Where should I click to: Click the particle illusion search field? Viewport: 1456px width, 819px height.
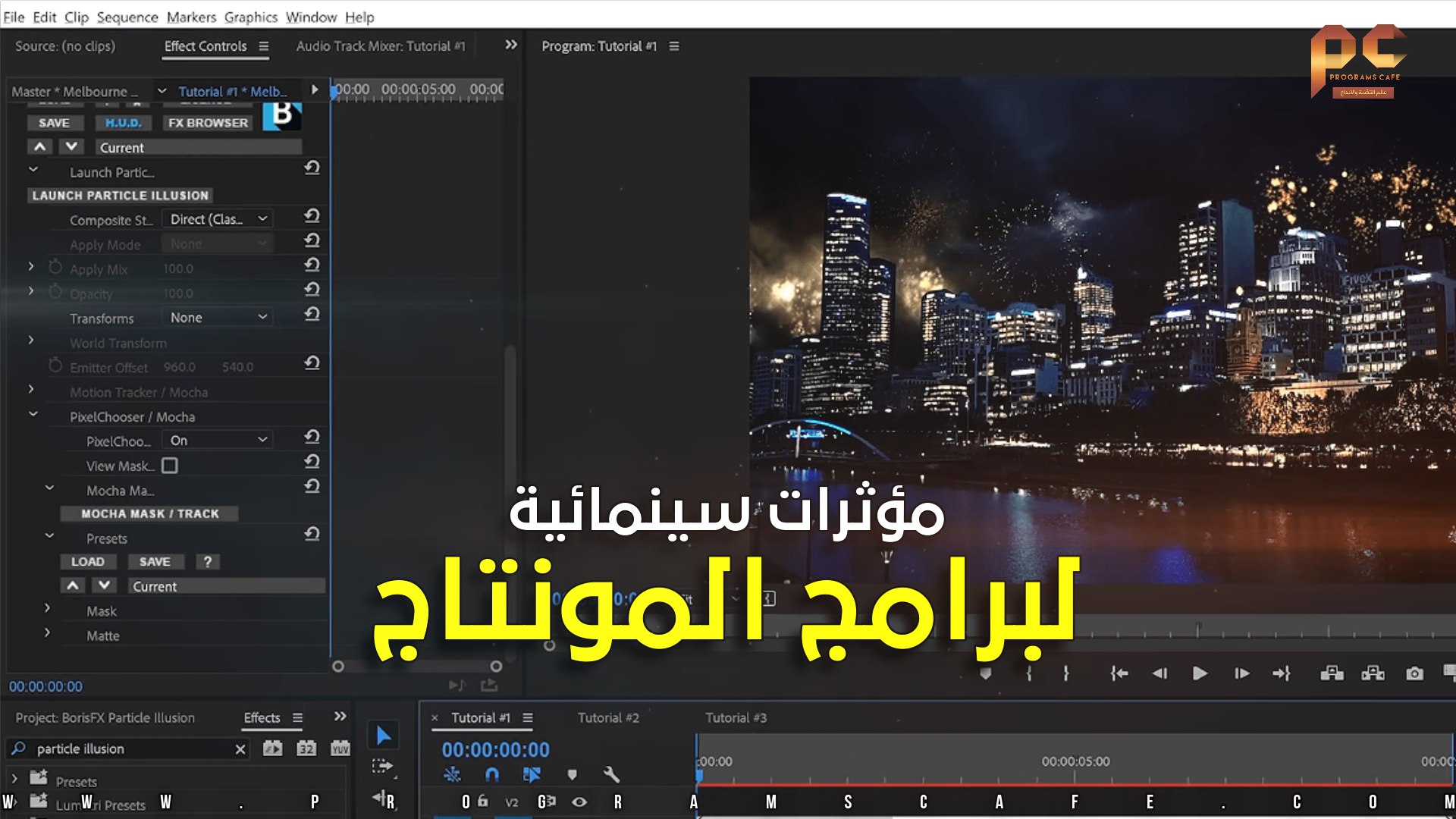coord(129,749)
